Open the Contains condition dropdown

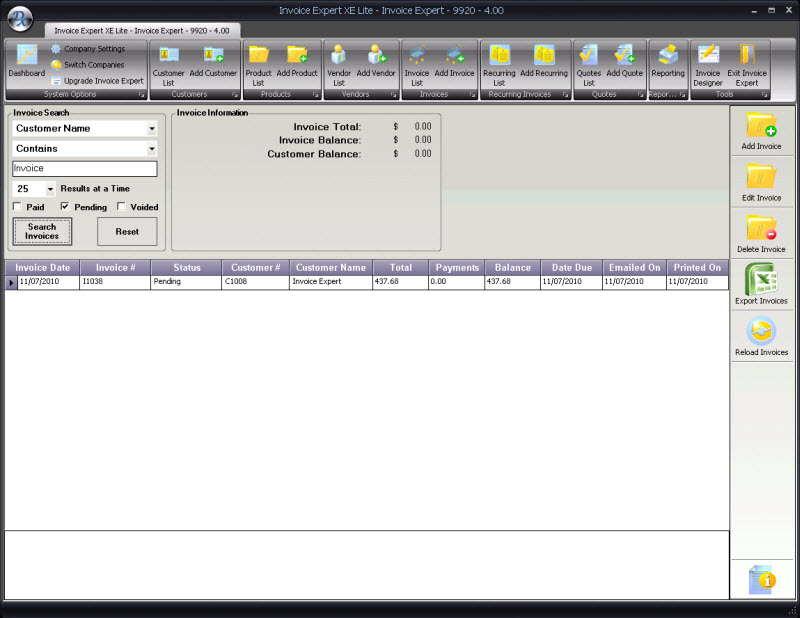(152, 149)
